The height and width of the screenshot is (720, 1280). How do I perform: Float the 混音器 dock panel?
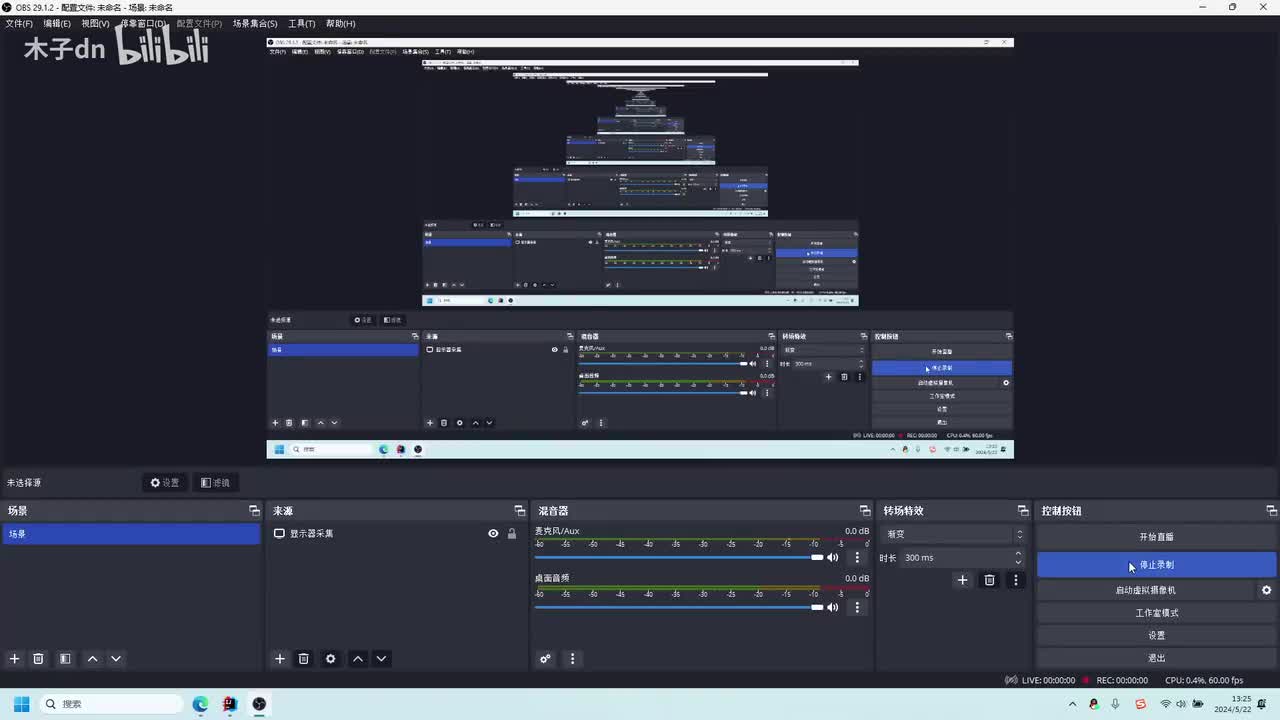865,511
